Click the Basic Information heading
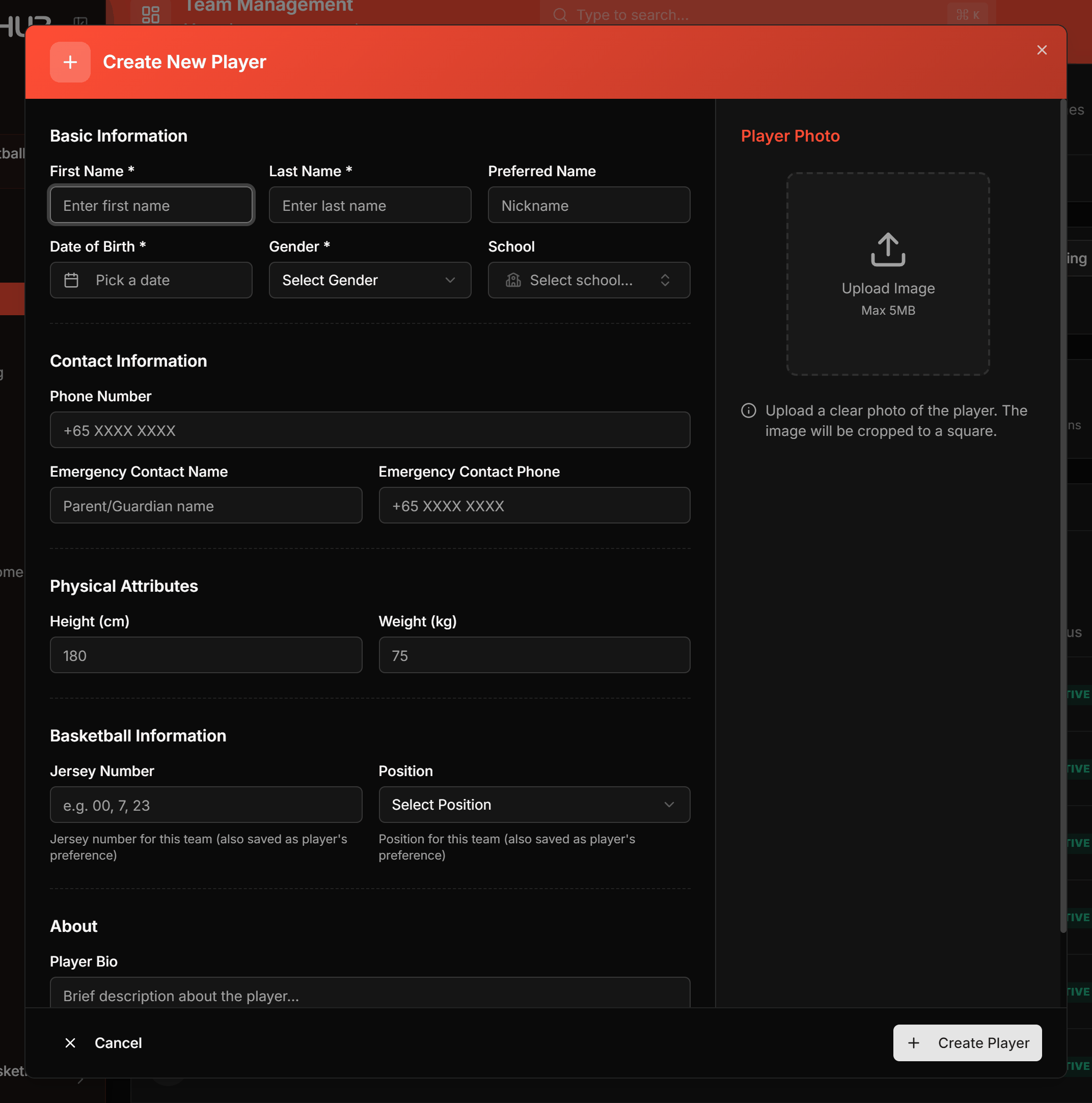Viewport: 1092px width, 1103px height. (x=118, y=136)
